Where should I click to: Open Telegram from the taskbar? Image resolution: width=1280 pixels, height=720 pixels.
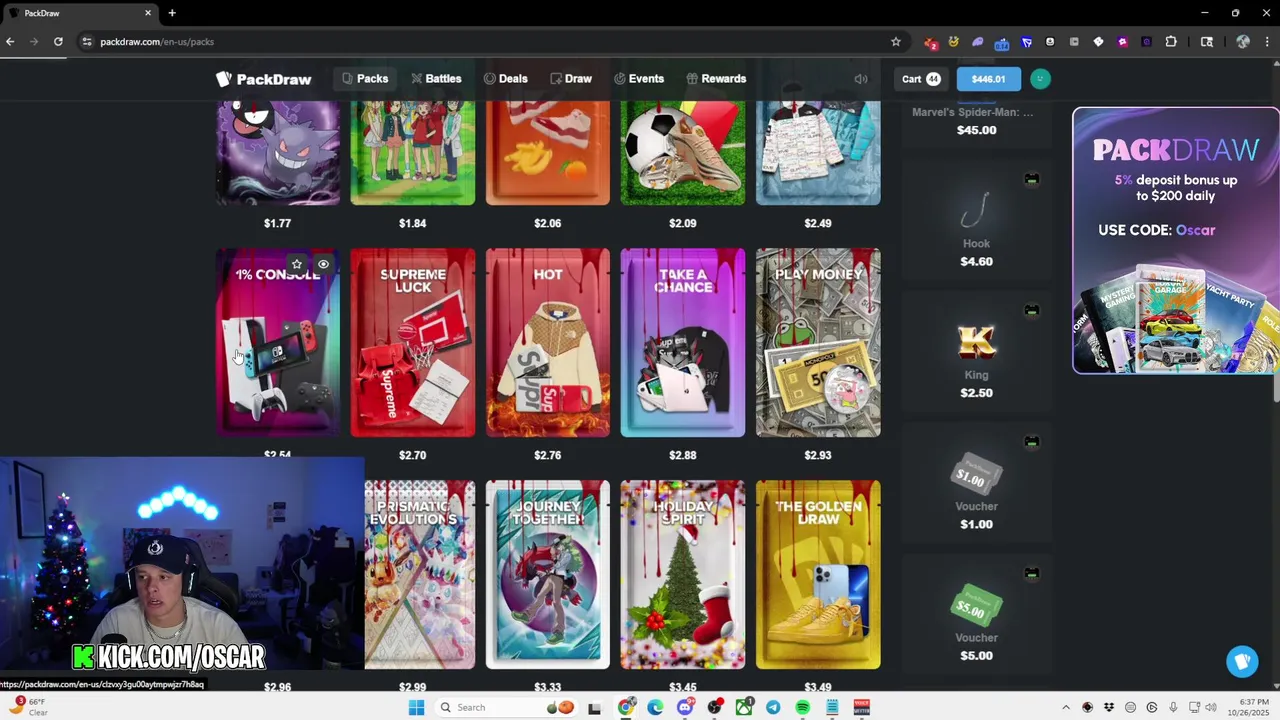tap(773, 708)
